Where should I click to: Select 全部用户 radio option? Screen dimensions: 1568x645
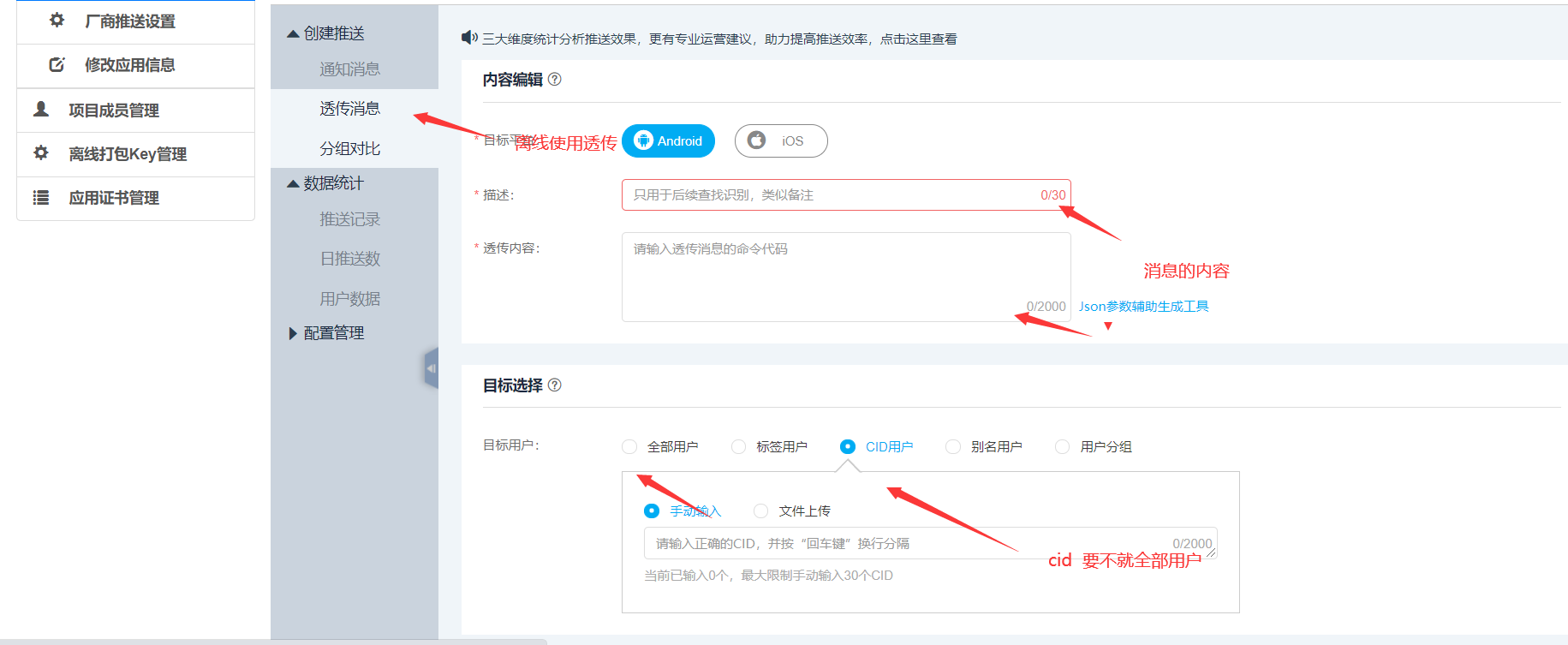629,446
